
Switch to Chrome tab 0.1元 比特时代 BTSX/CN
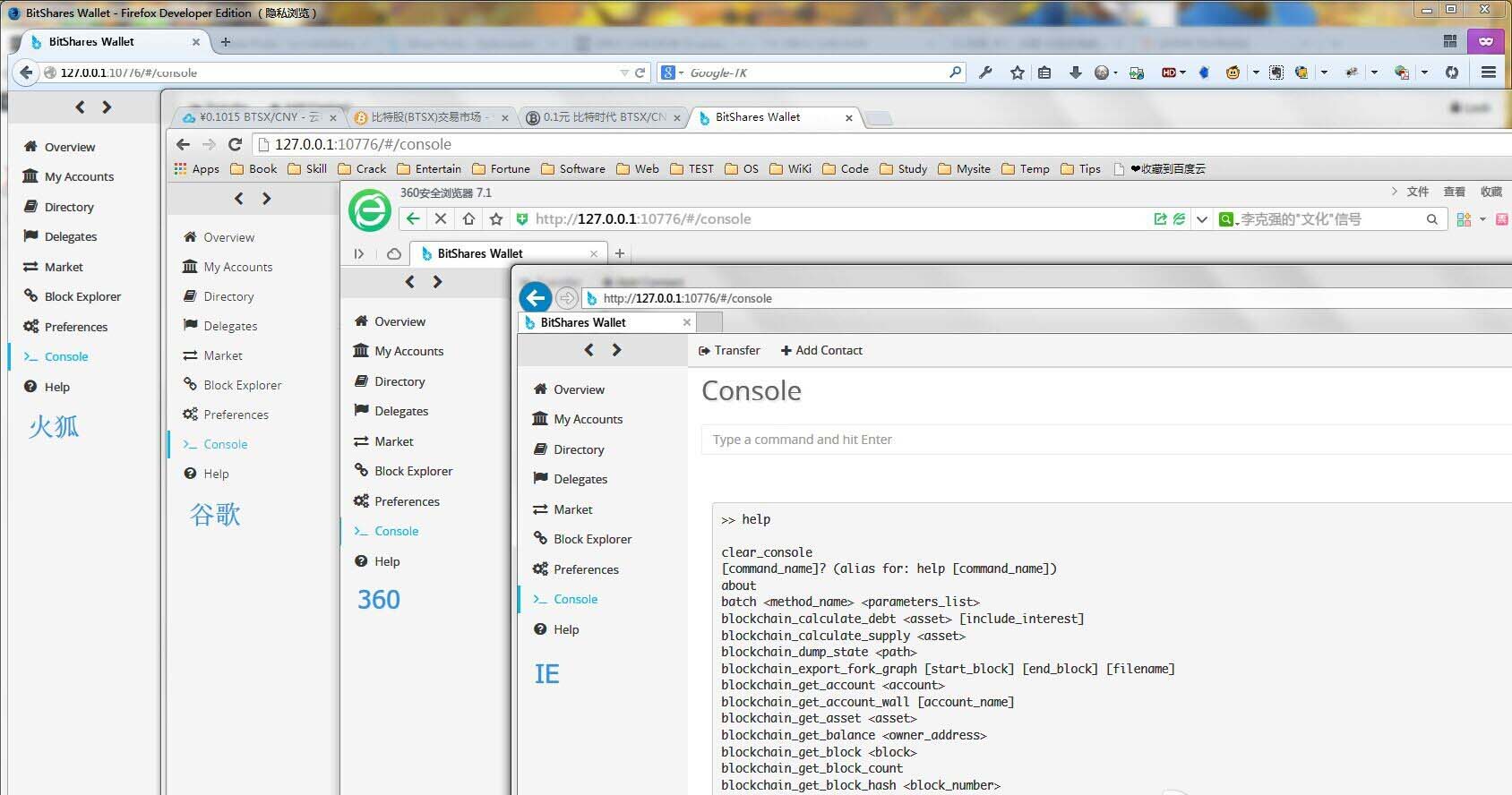(x=604, y=117)
